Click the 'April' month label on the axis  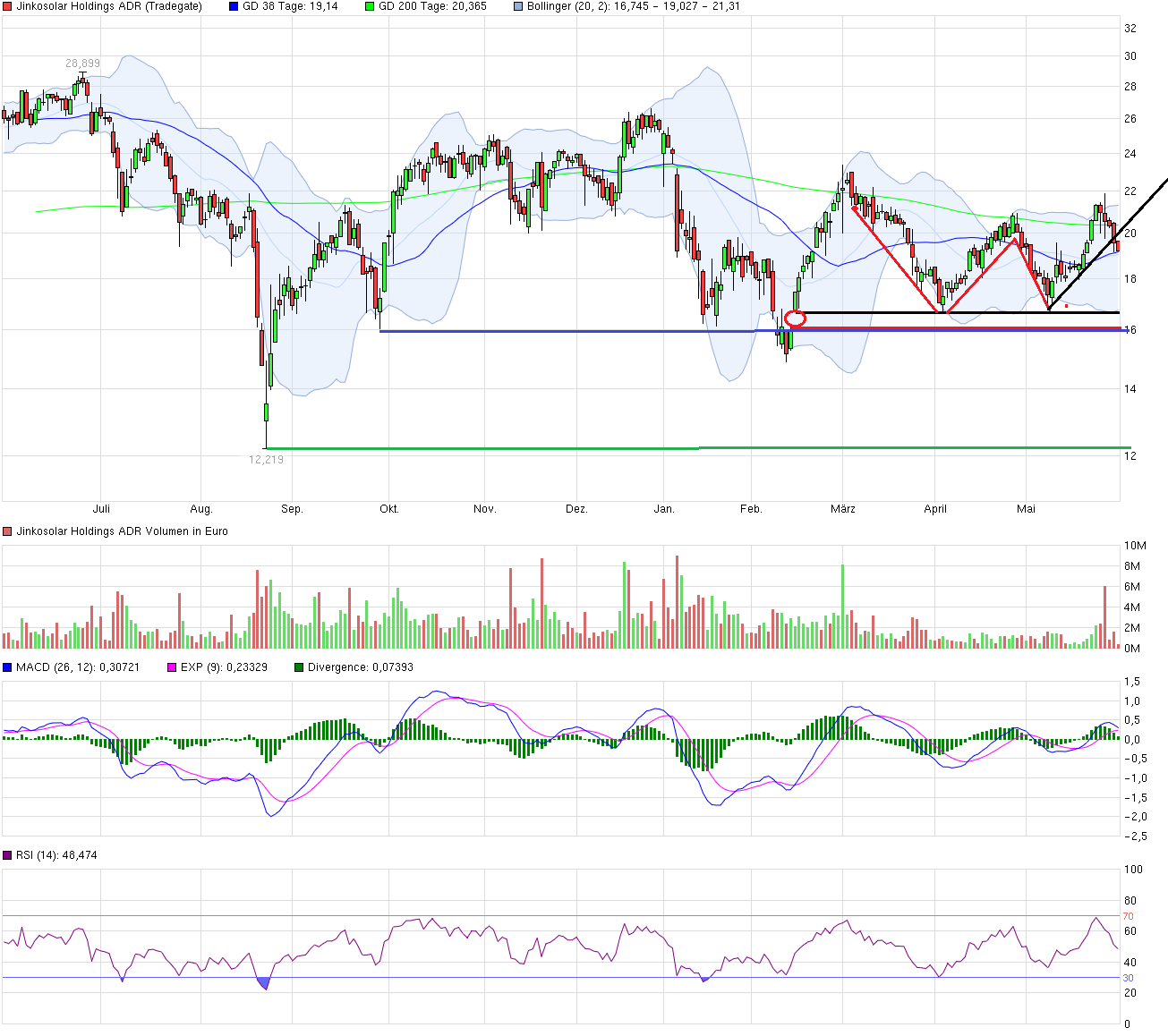point(935,509)
